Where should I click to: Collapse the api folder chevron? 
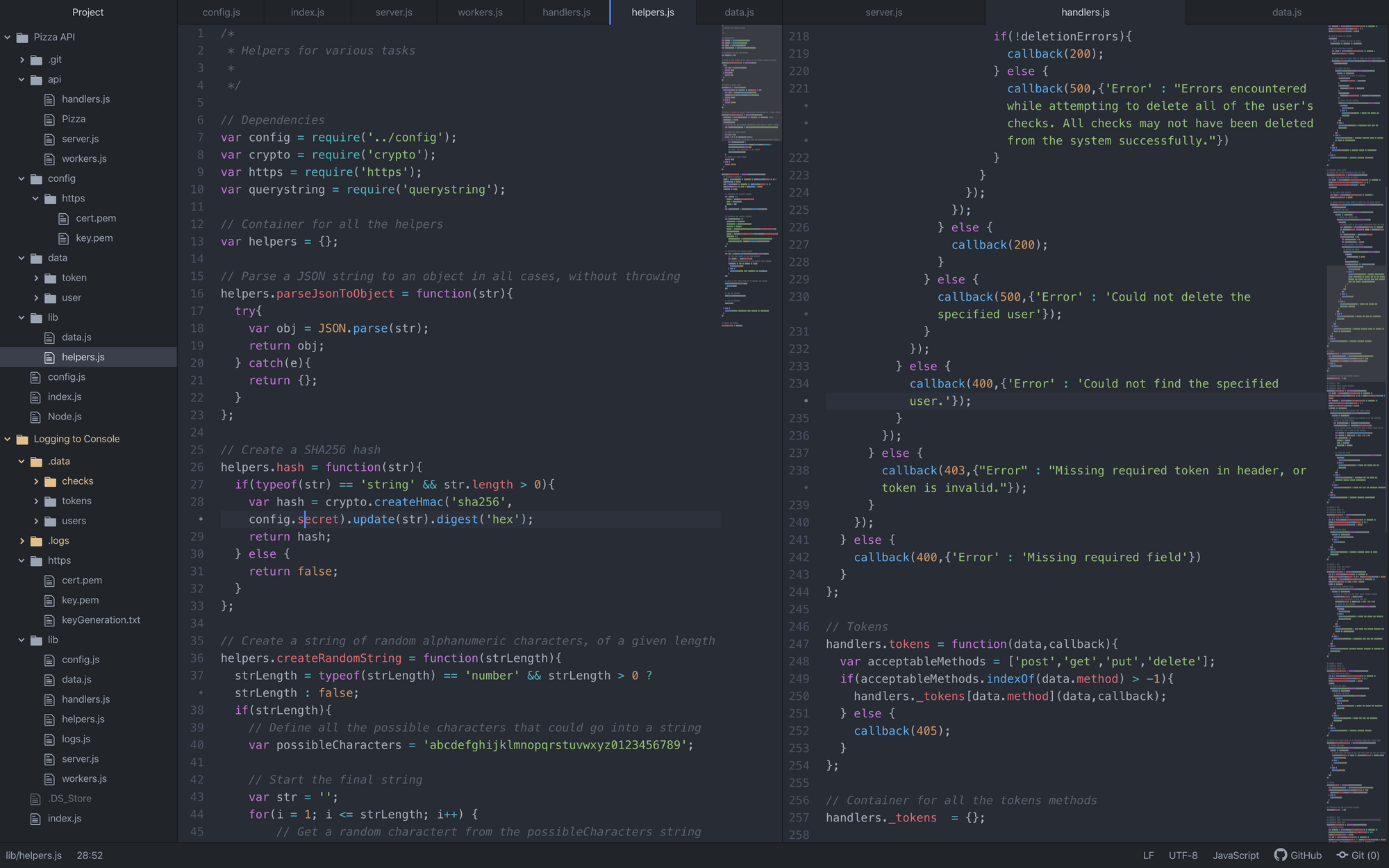(22, 79)
